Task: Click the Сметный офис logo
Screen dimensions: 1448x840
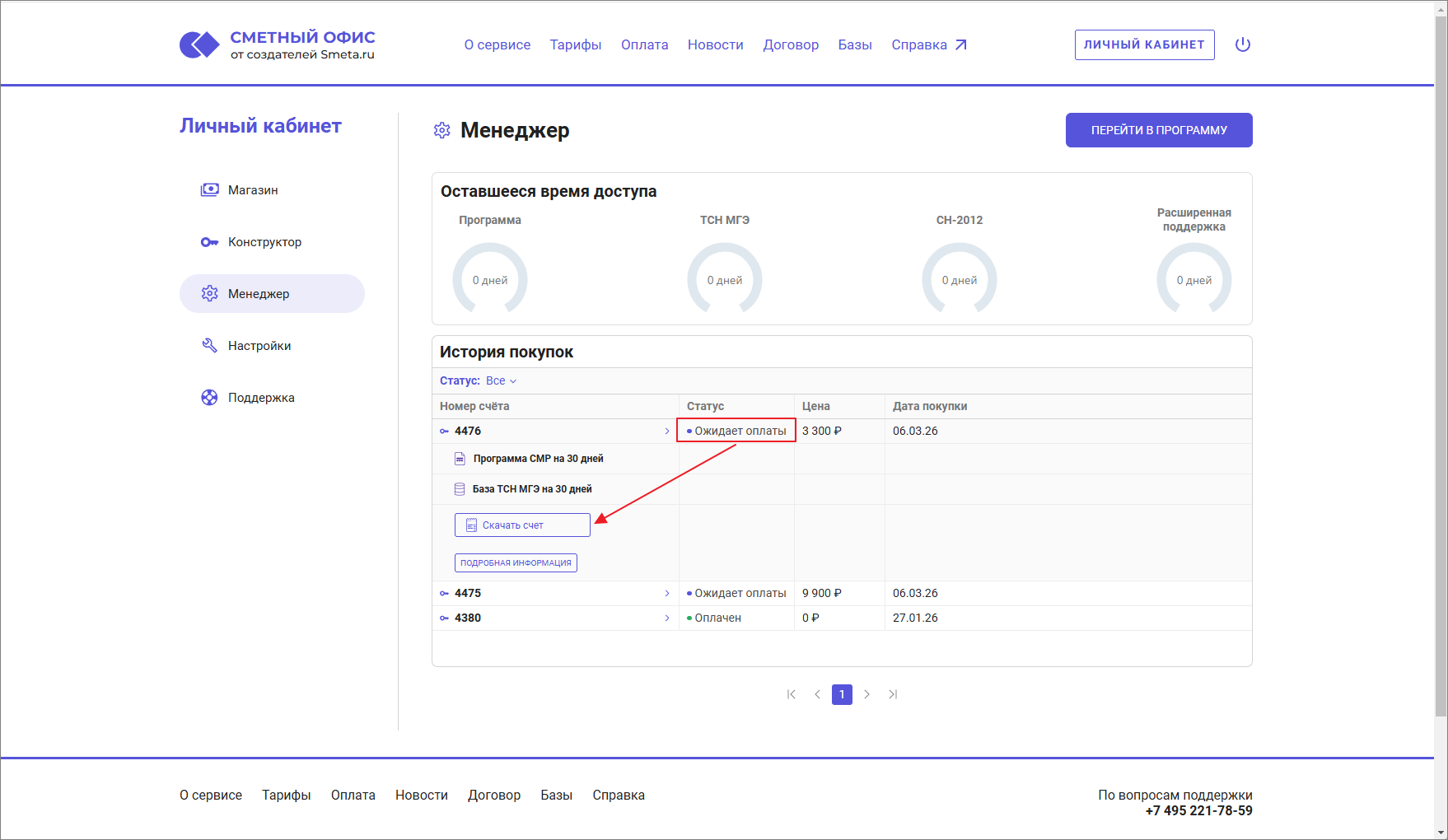Action: 278,44
